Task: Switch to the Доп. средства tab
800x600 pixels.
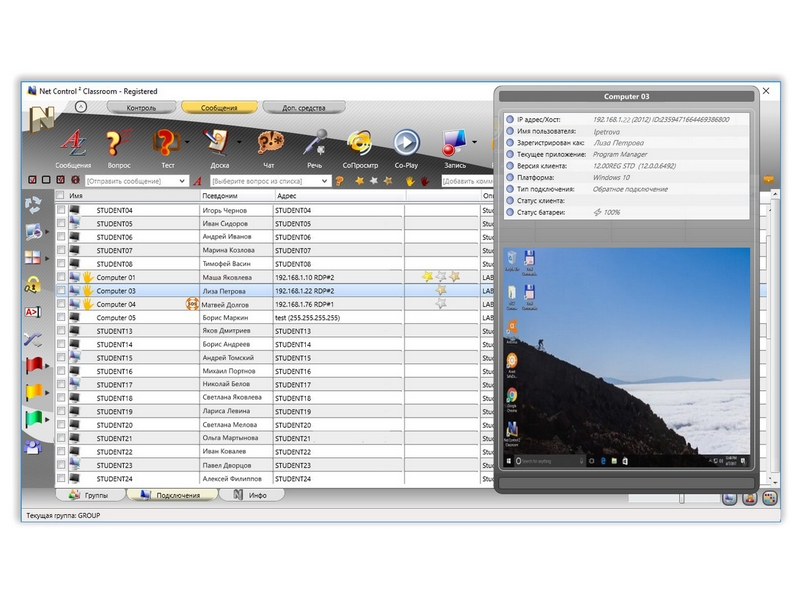Action: point(304,108)
